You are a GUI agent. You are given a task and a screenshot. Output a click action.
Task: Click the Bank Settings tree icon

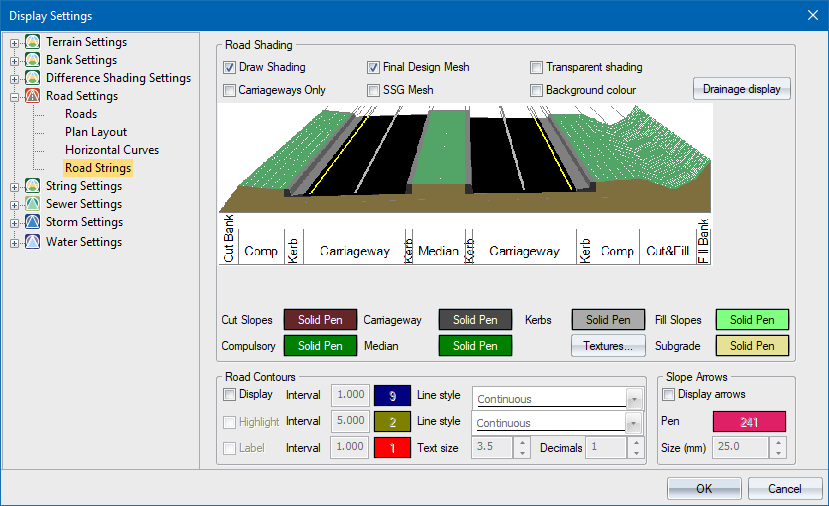tap(33, 60)
